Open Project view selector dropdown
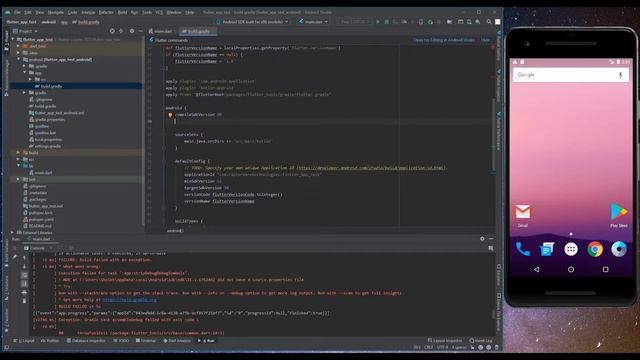Viewport: 640px width, 360px height. click(x=25, y=31)
